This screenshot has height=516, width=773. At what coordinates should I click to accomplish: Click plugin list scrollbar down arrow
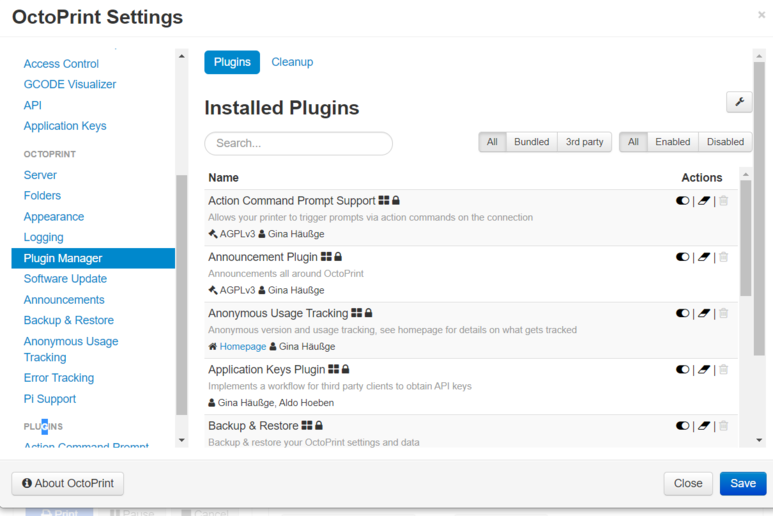[759, 440]
